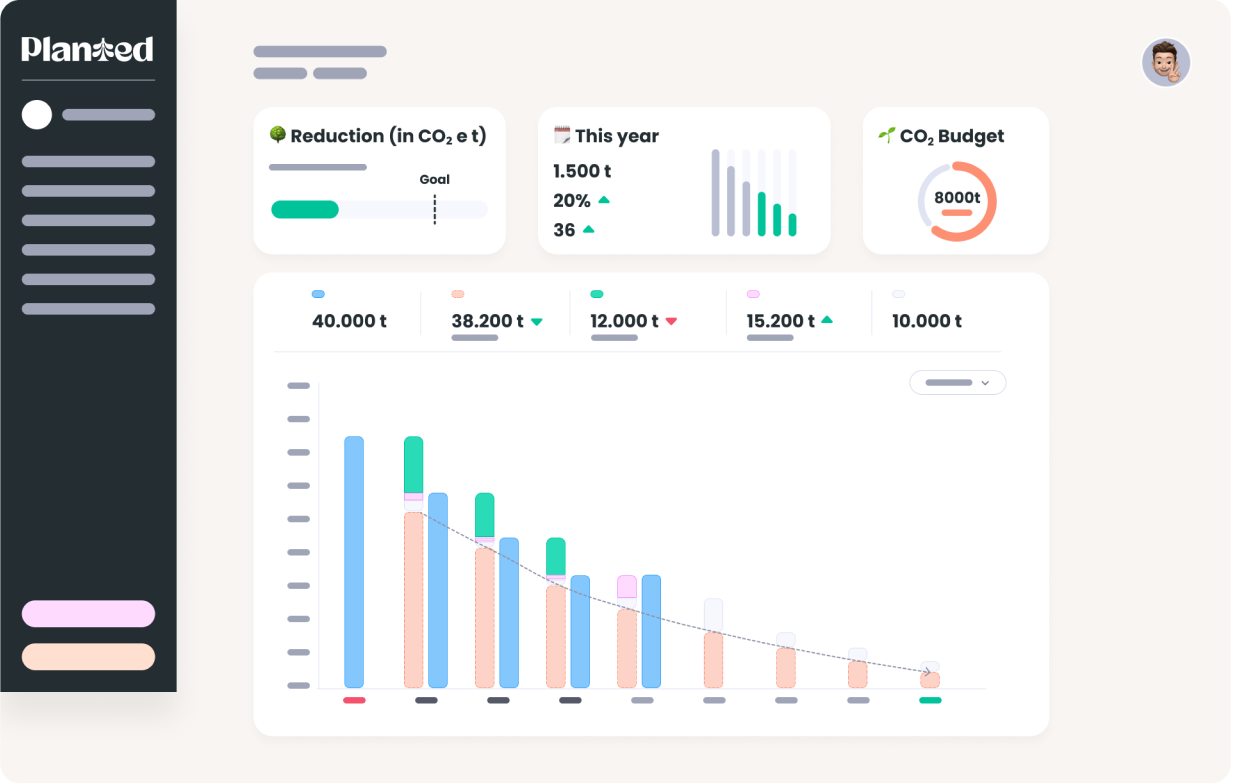Expand the teal arrow beside 38.200 t

537,321
